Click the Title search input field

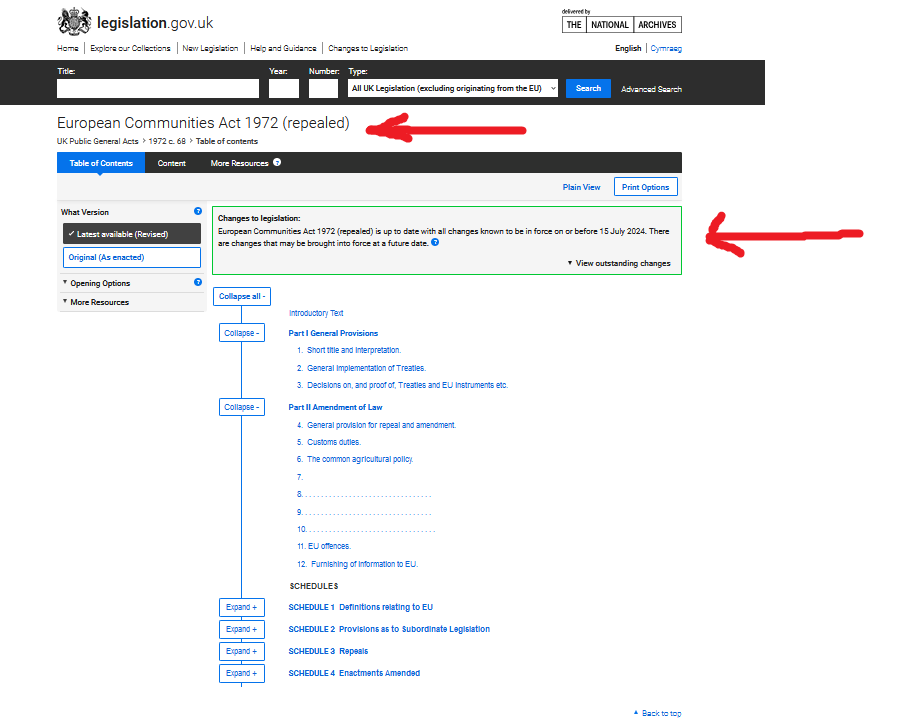[x=158, y=88]
